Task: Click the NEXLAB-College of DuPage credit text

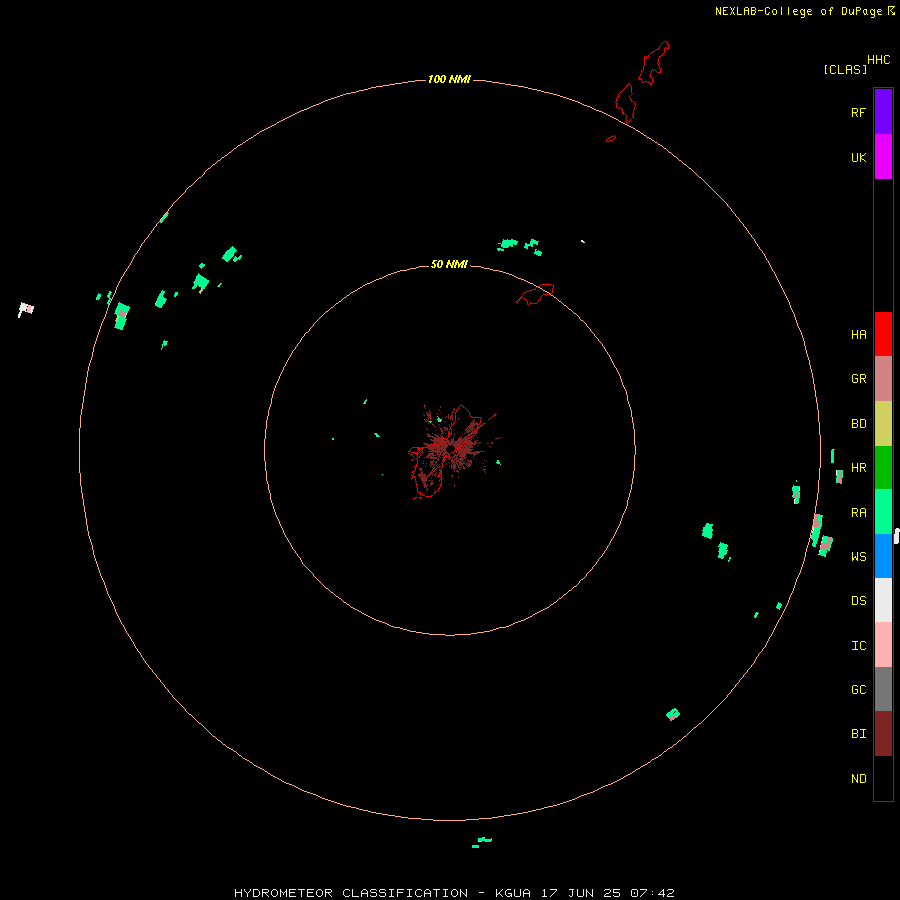Action: pos(798,11)
